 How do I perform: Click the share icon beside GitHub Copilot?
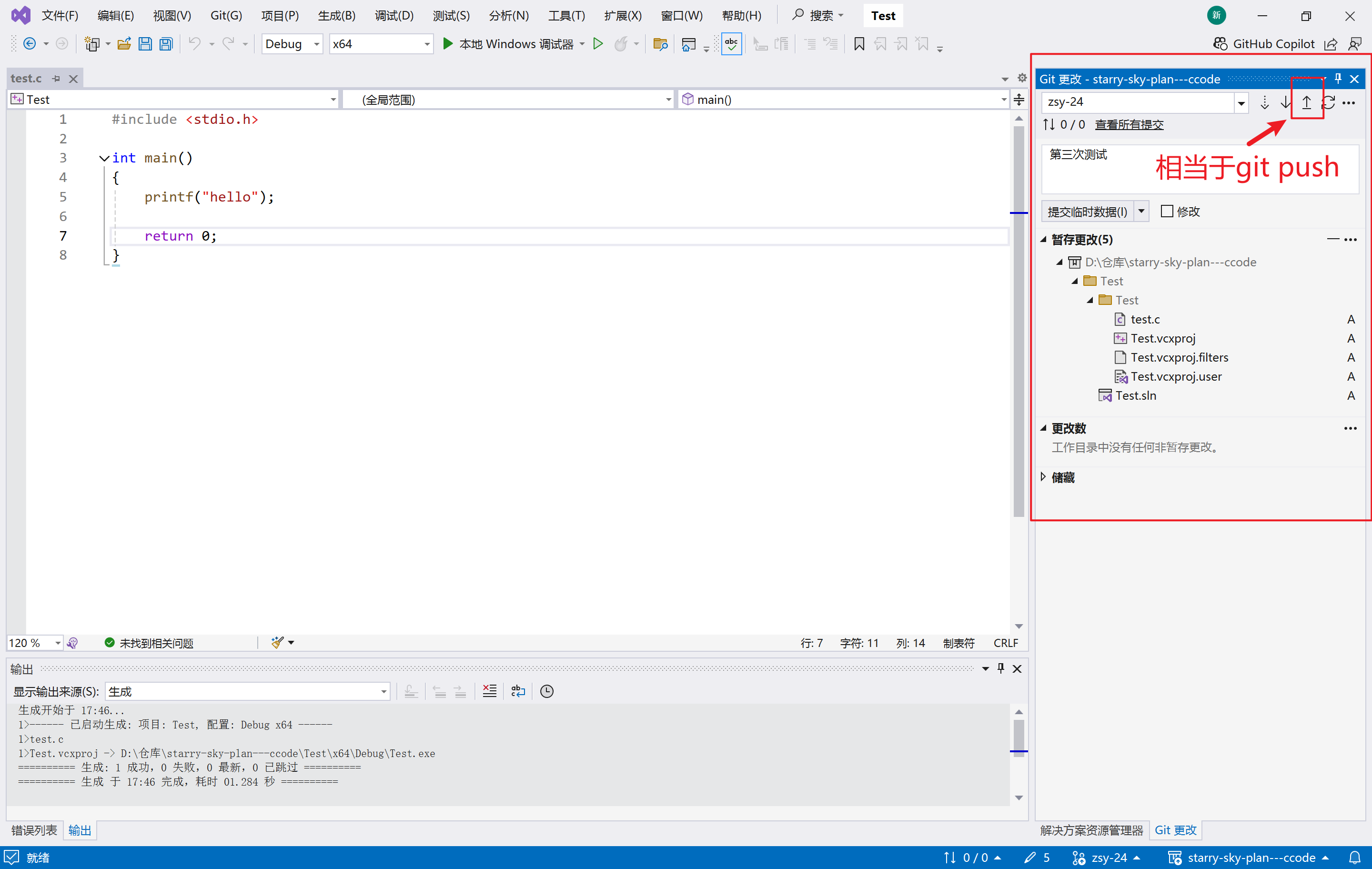tap(1331, 44)
